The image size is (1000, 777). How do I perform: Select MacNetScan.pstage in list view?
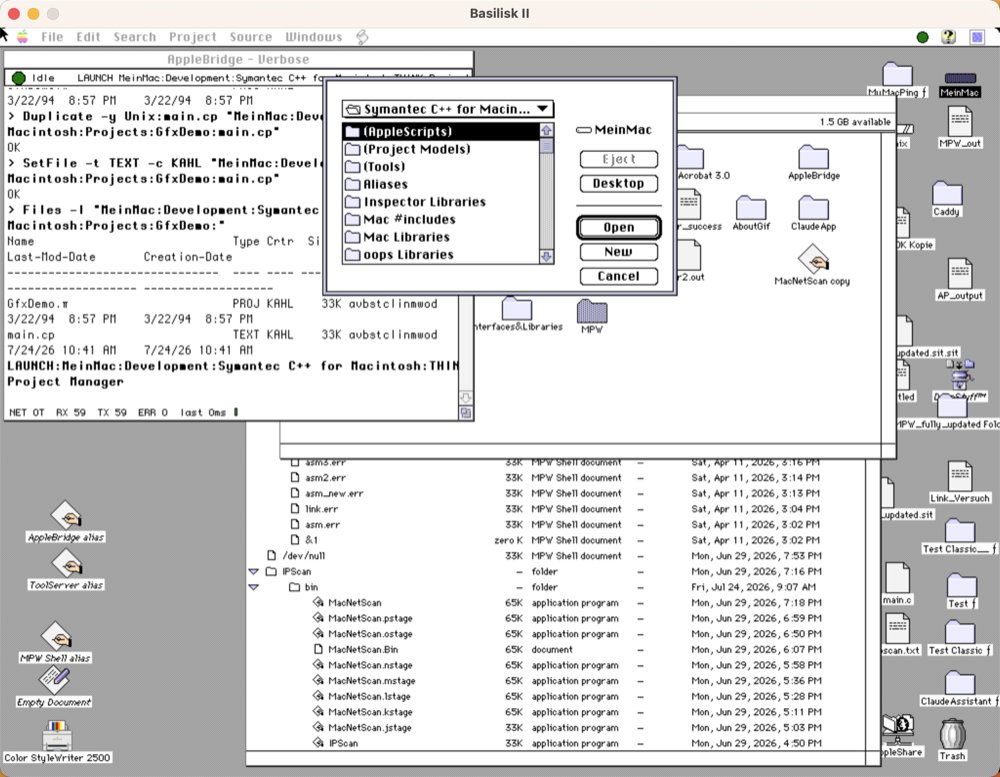pyautogui.click(x=370, y=618)
